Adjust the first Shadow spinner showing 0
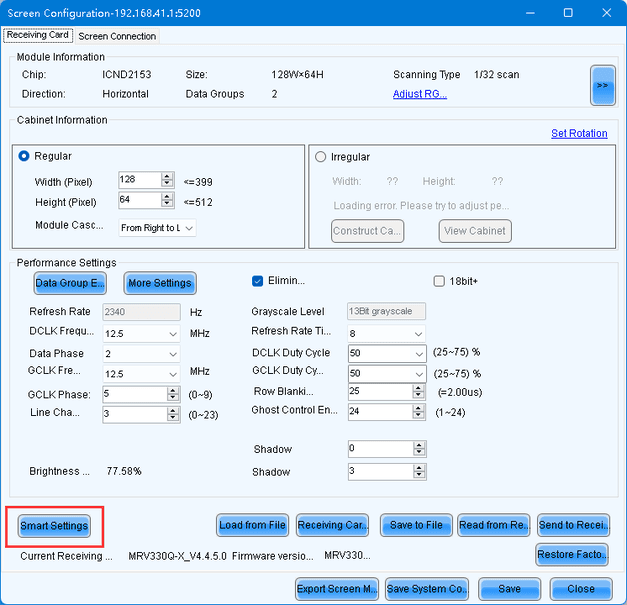The width and height of the screenshot is (627, 605). 419,449
